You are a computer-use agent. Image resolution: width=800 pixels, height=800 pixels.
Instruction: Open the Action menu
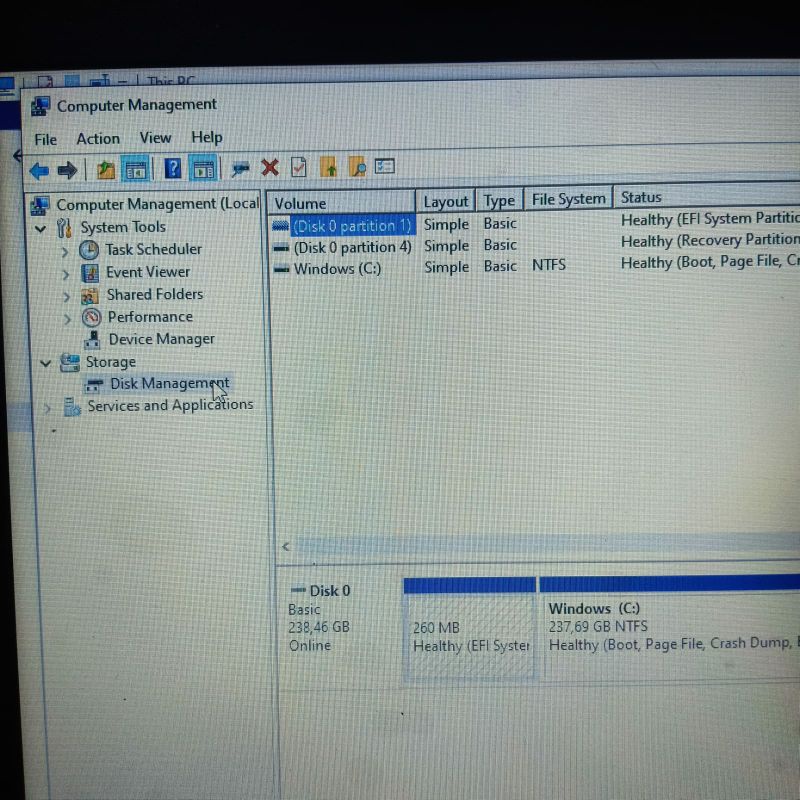click(x=98, y=139)
